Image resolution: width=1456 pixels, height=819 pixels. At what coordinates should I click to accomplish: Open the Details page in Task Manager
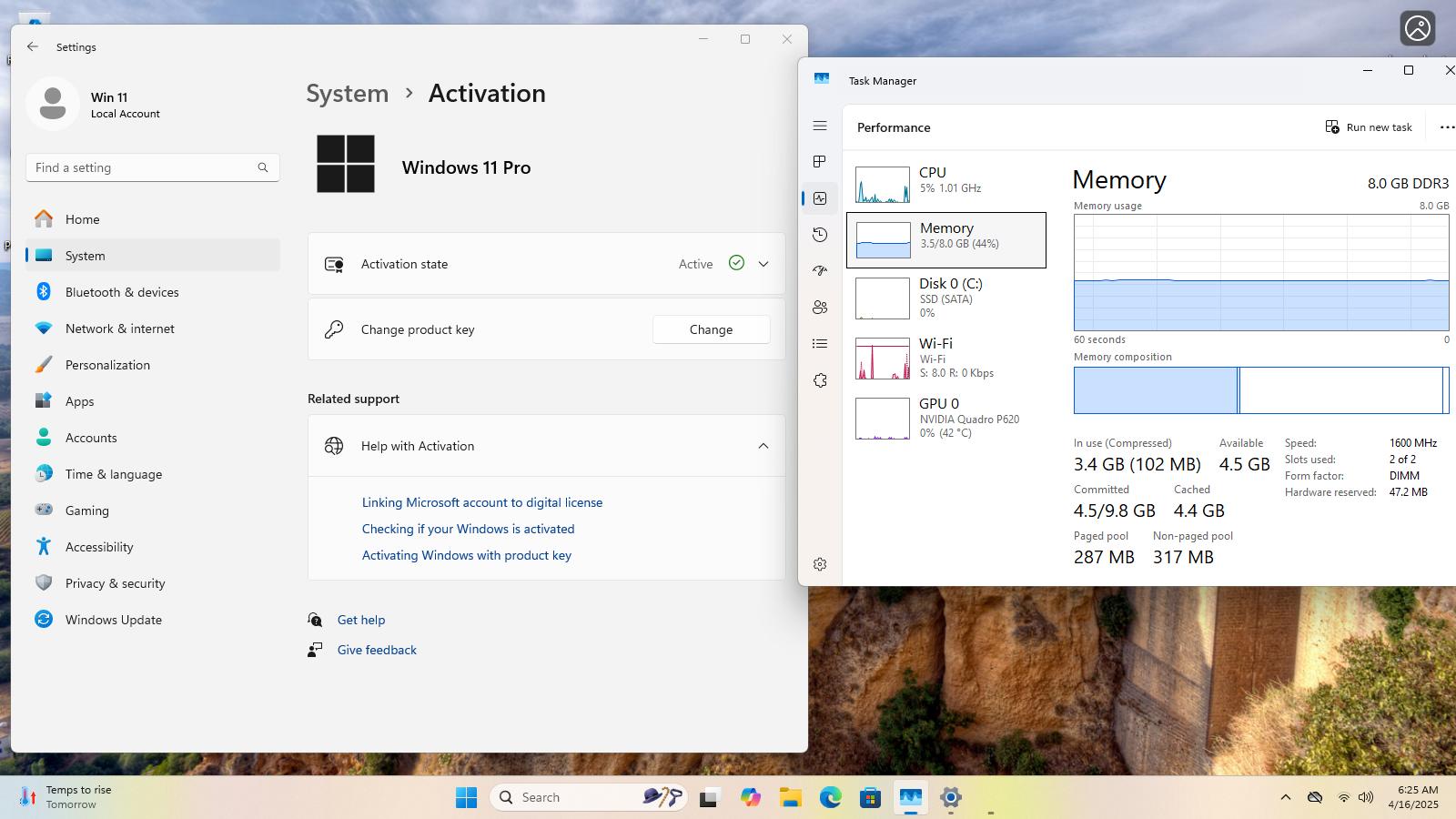click(820, 344)
